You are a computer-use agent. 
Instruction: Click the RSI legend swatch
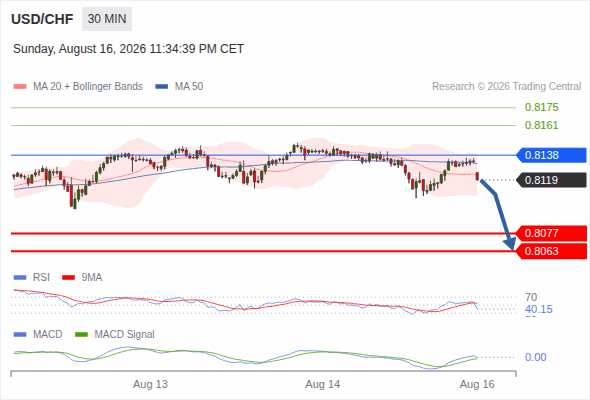click(x=20, y=278)
